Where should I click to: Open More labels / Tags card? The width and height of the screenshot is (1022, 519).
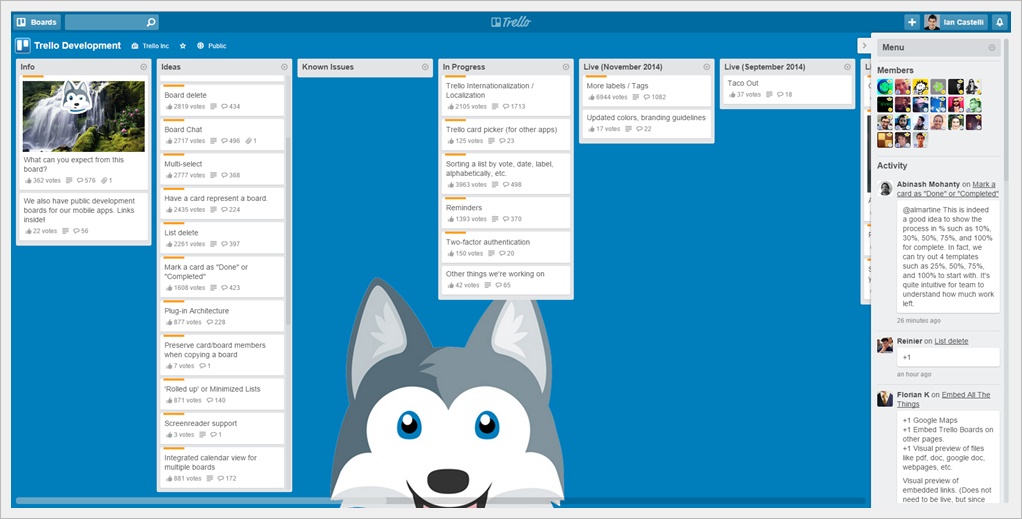tap(647, 91)
